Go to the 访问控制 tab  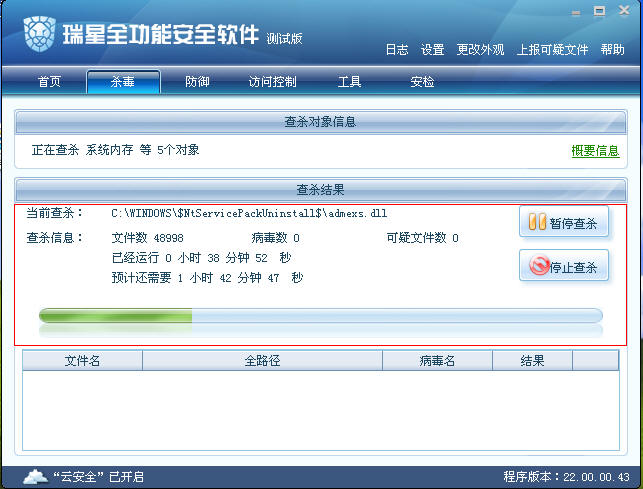(x=273, y=82)
